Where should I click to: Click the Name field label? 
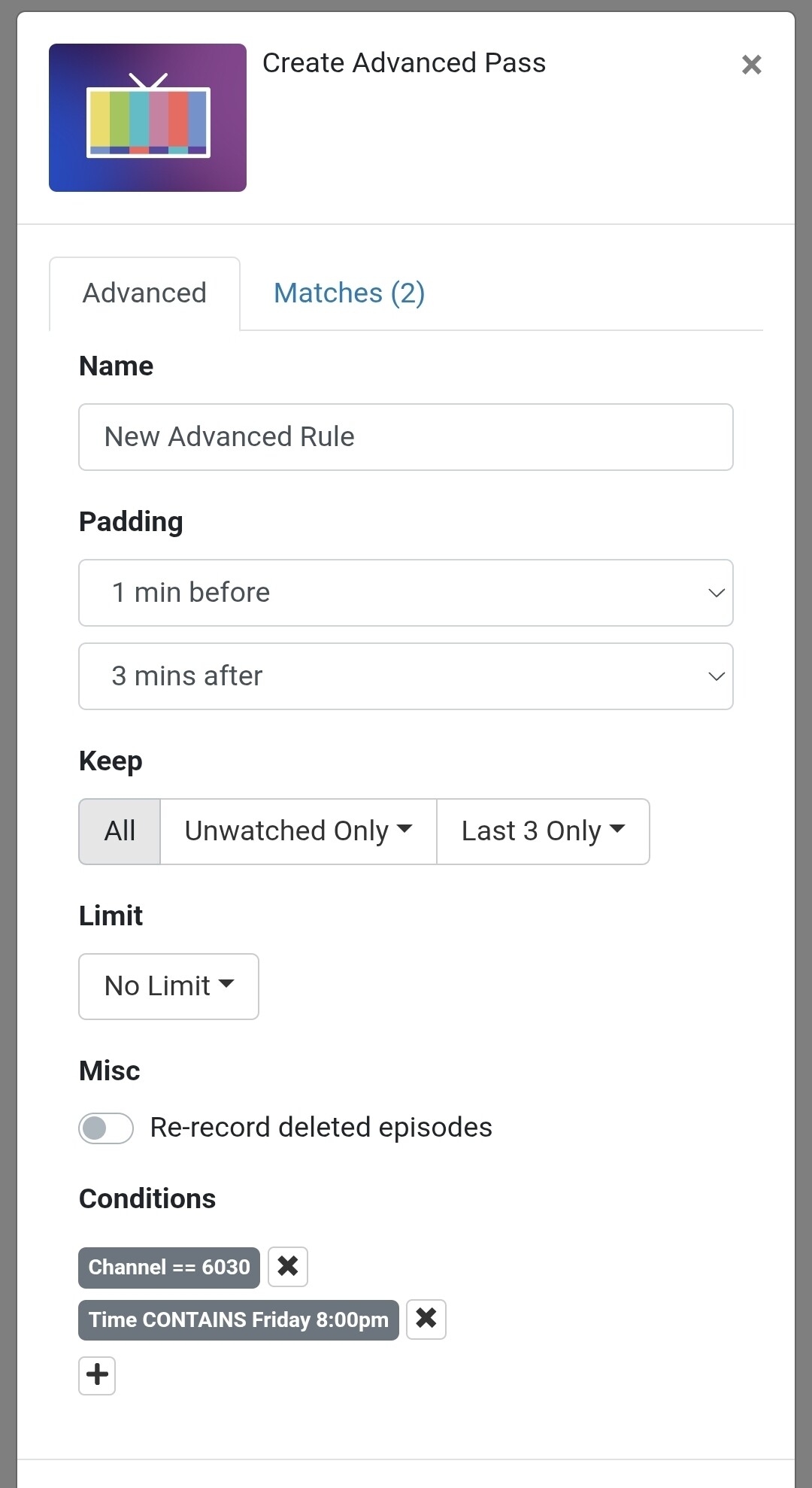point(117,366)
